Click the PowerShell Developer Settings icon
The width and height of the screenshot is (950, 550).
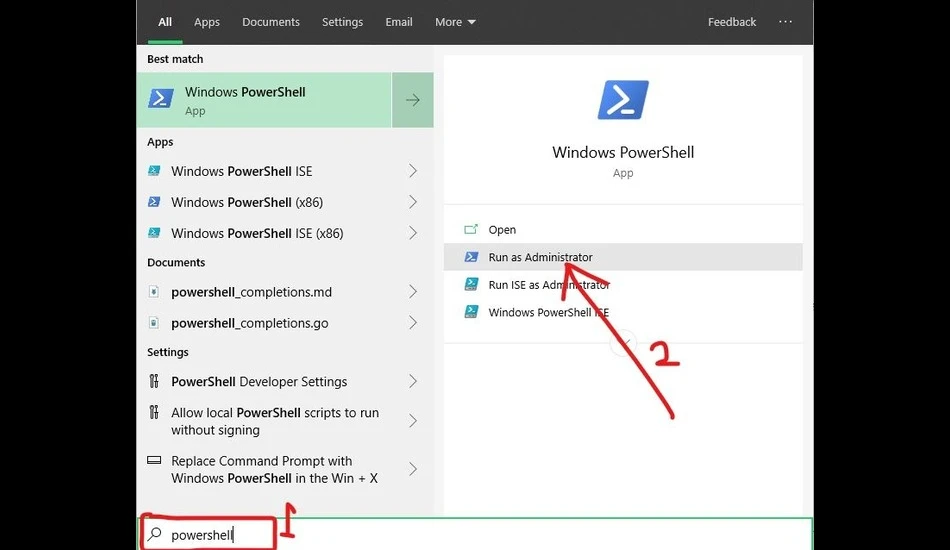(154, 381)
